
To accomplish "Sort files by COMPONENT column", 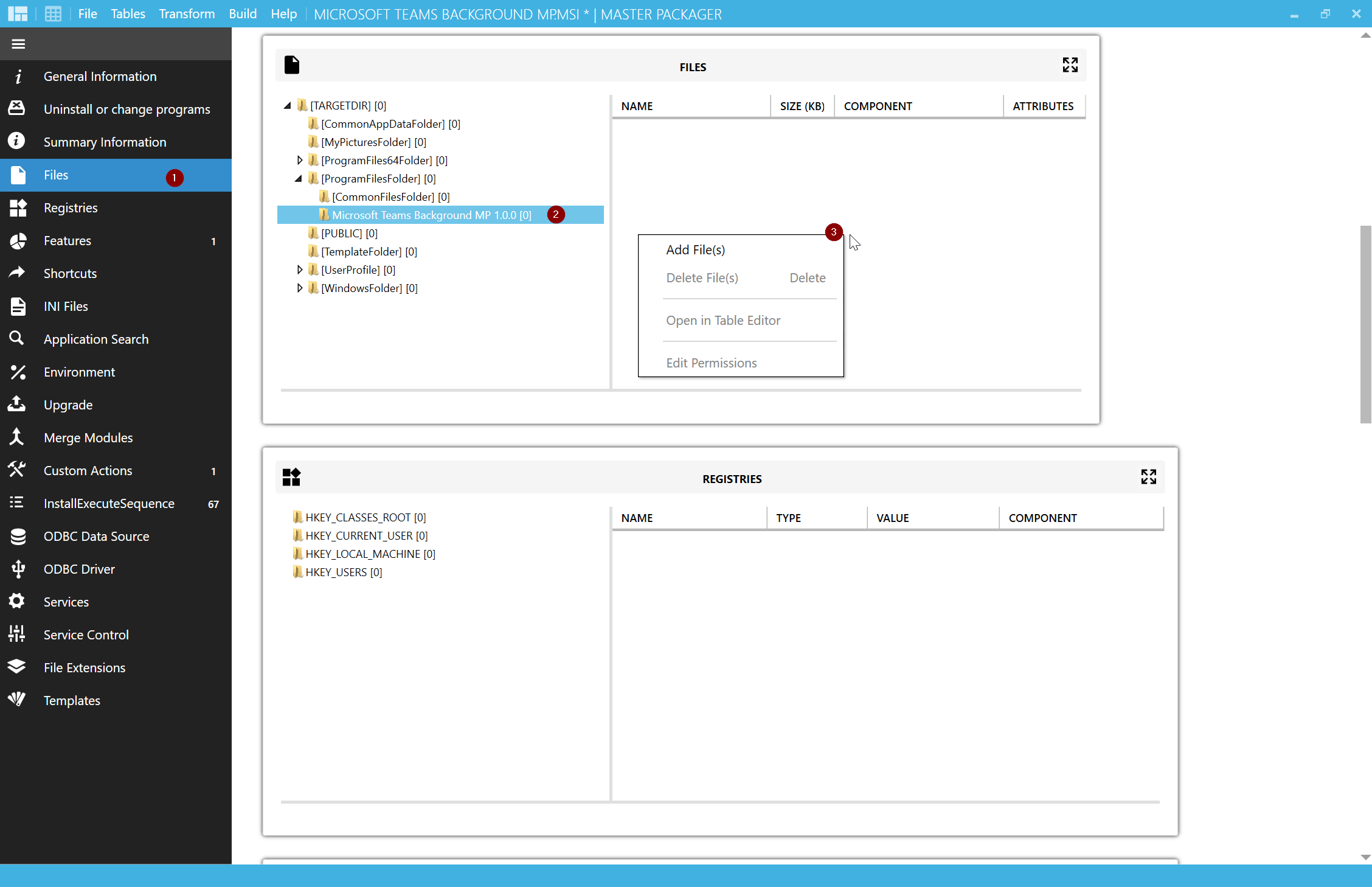I will point(919,106).
